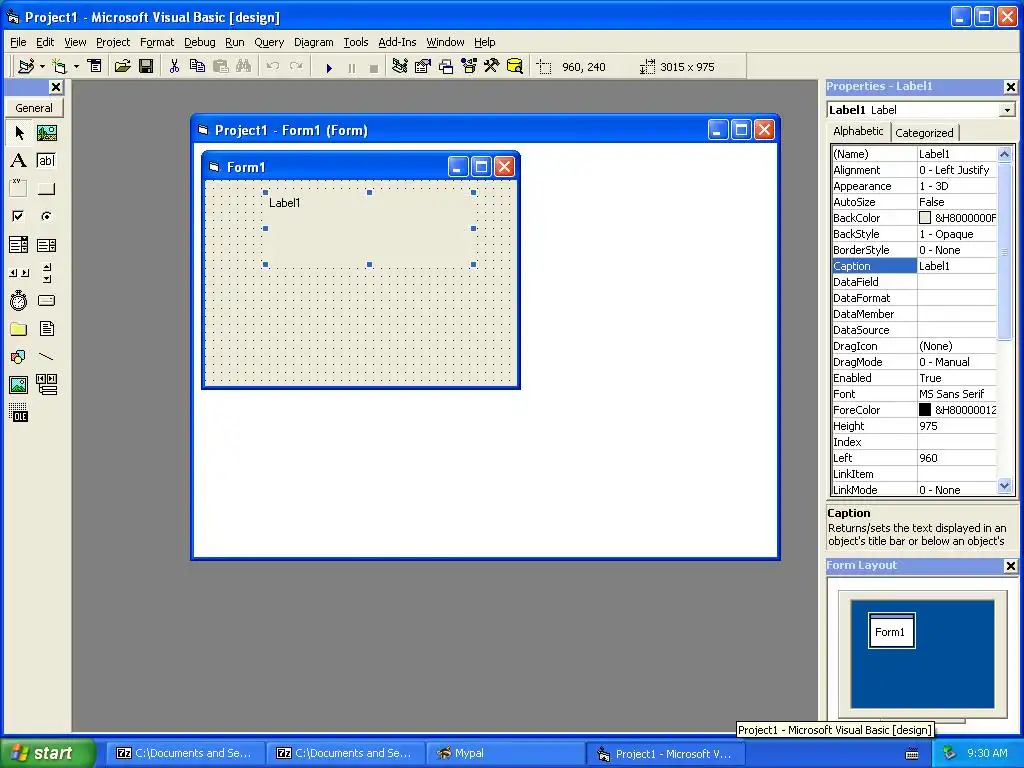Open the Menu Editor from toolbar
Viewport: 1024px width, 768px height.
pyautogui.click(x=95, y=67)
